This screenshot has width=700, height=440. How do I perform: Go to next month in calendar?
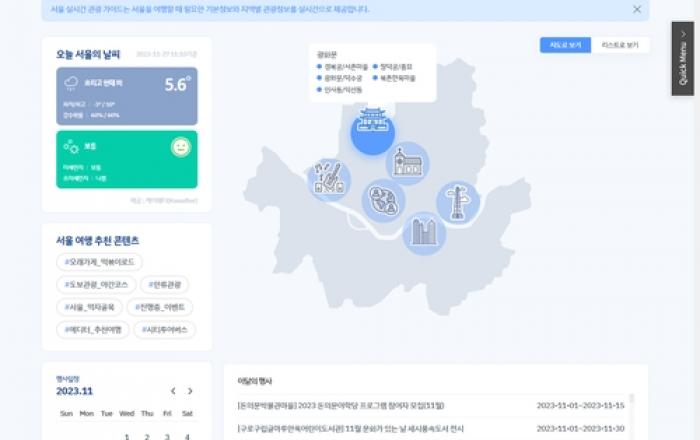point(190,391)
